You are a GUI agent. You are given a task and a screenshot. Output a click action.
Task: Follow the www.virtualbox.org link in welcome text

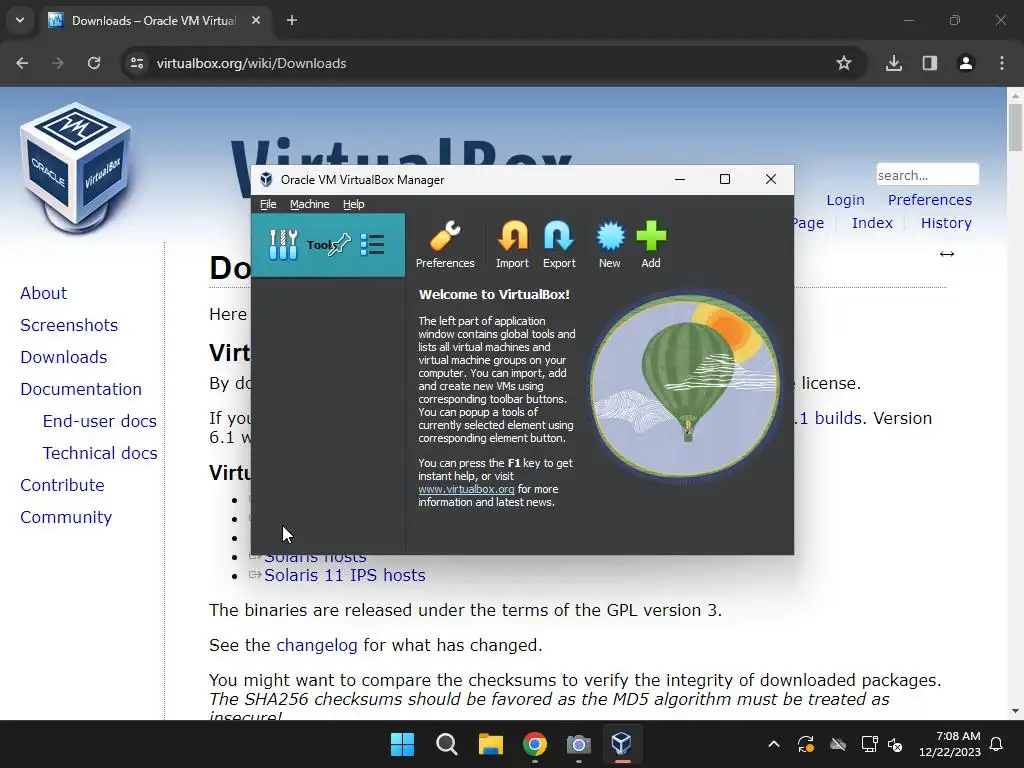(x=466, y=489)
